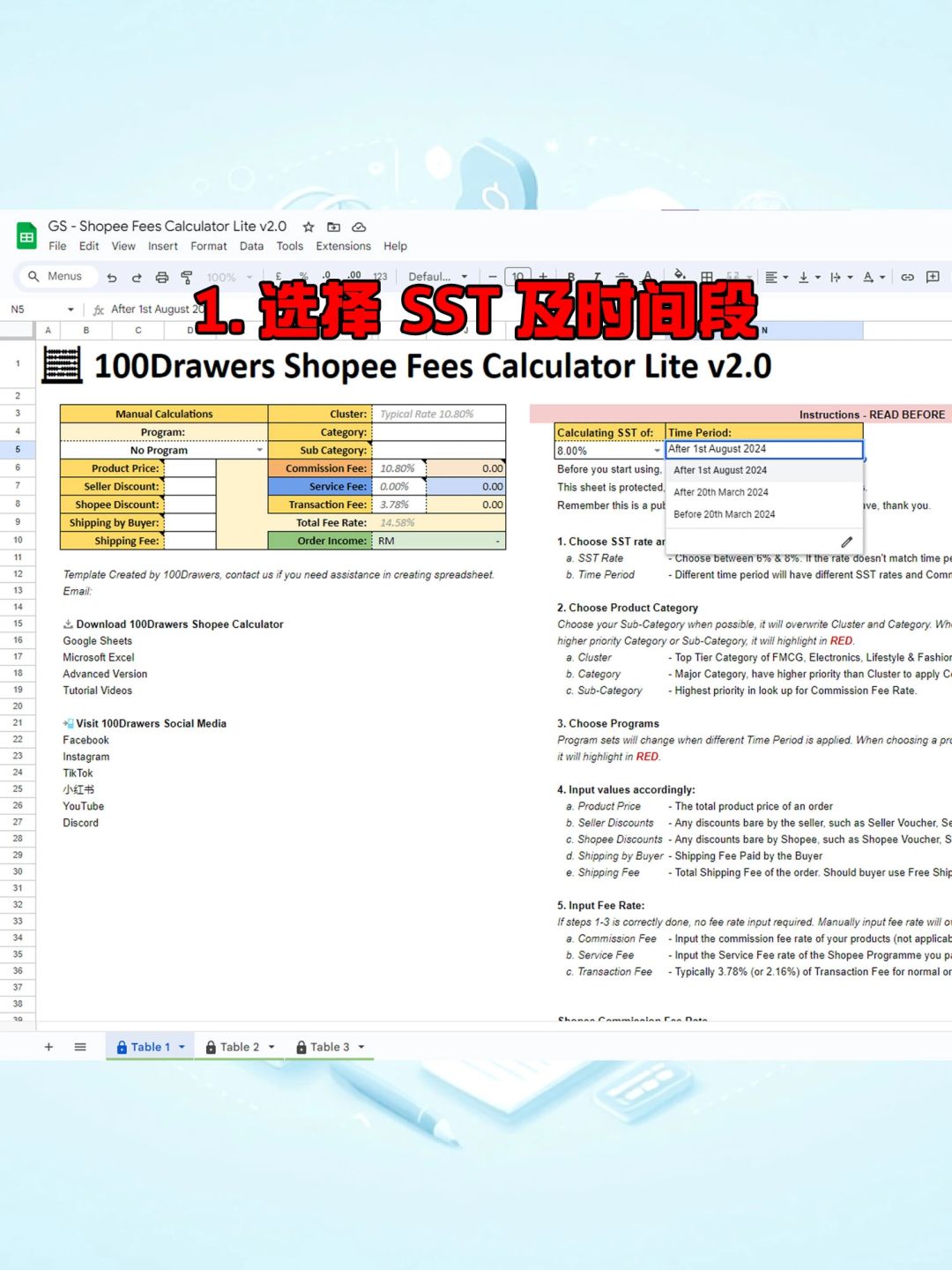The image size is (952, 1270).
Task: Open vertical align dropdown in toolbar
Action: click(x=808, y=277)
